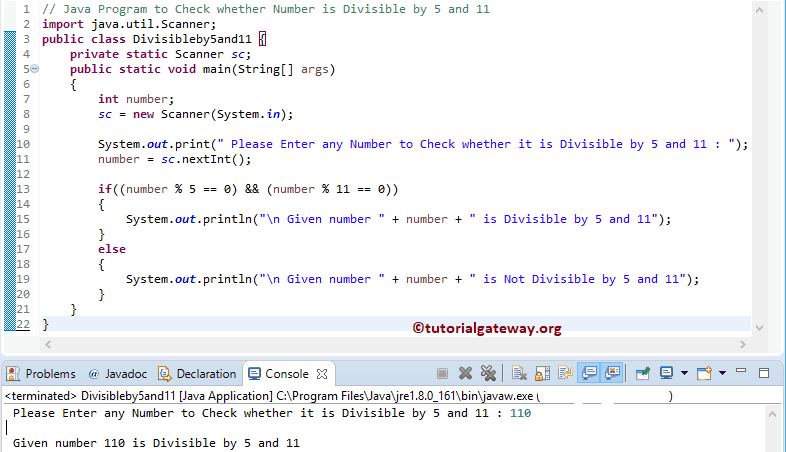Toggle Show Console When Standard Out Changes
Image resolution: width=786 pixels, height=452 pixels.
(590, 373)
